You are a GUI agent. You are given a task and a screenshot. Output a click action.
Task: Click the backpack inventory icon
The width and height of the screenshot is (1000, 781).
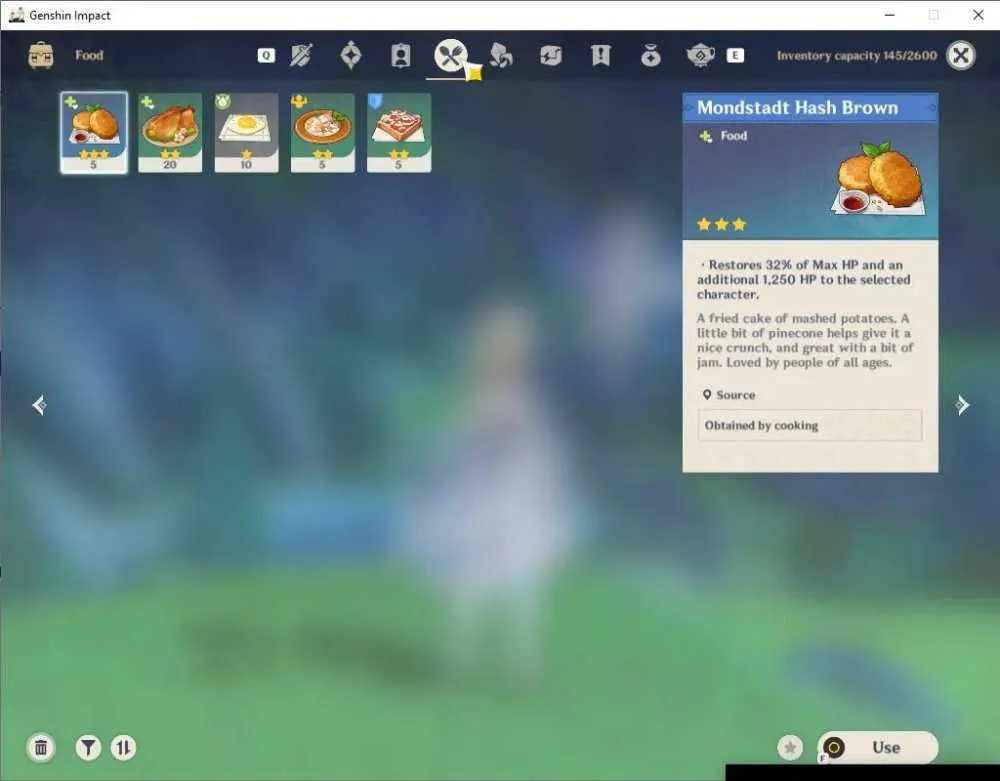[41, 55]
